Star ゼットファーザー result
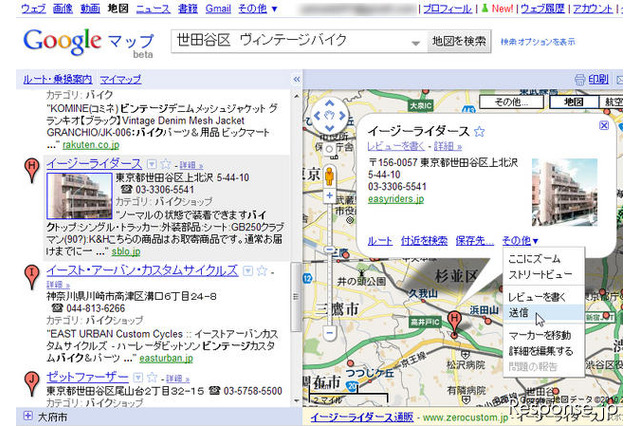The height and width of the screenshot is (426, 640). click(x=152, y=377)
